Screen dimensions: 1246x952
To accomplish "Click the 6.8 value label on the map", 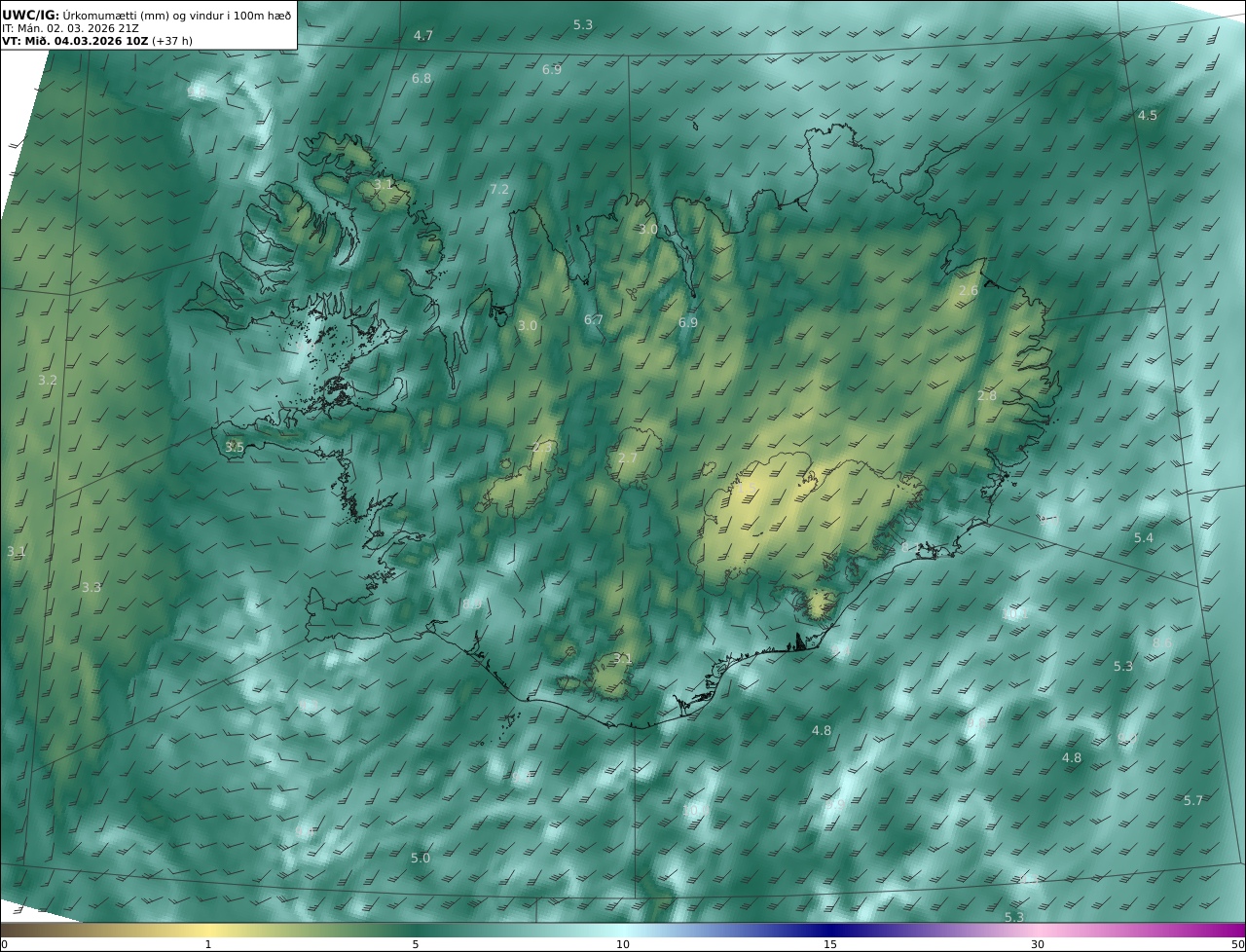I will (x=421, y=79).
